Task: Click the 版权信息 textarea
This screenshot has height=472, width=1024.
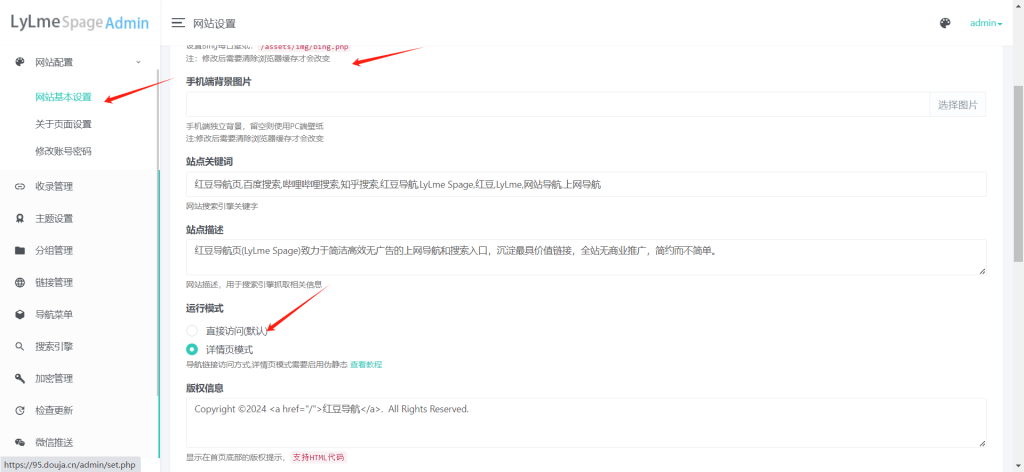Action: coord(586,422)
